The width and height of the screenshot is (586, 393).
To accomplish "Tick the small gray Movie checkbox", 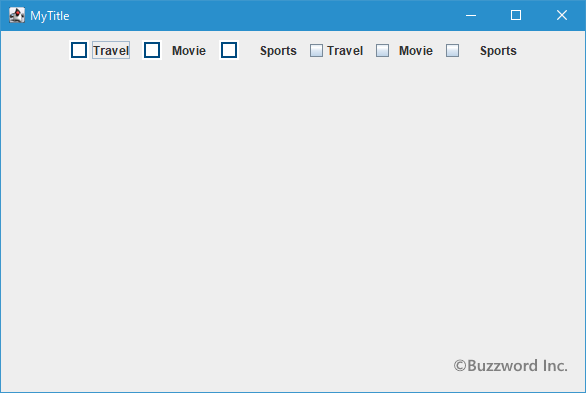I will (x=382, y=50).
